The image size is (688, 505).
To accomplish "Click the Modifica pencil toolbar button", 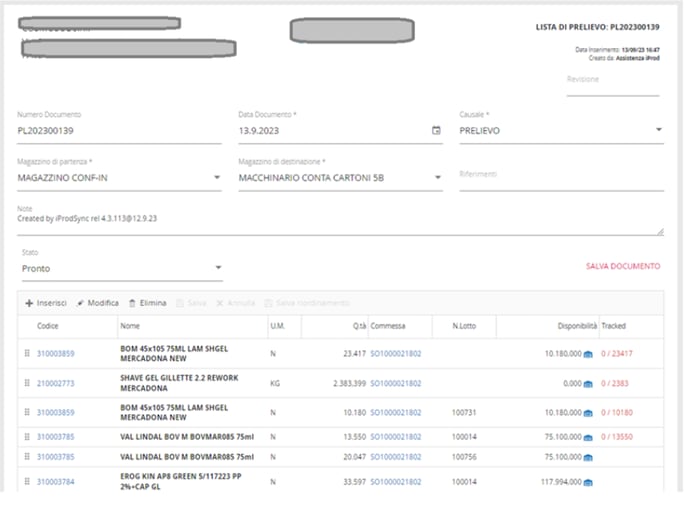I will click(97, 303).
